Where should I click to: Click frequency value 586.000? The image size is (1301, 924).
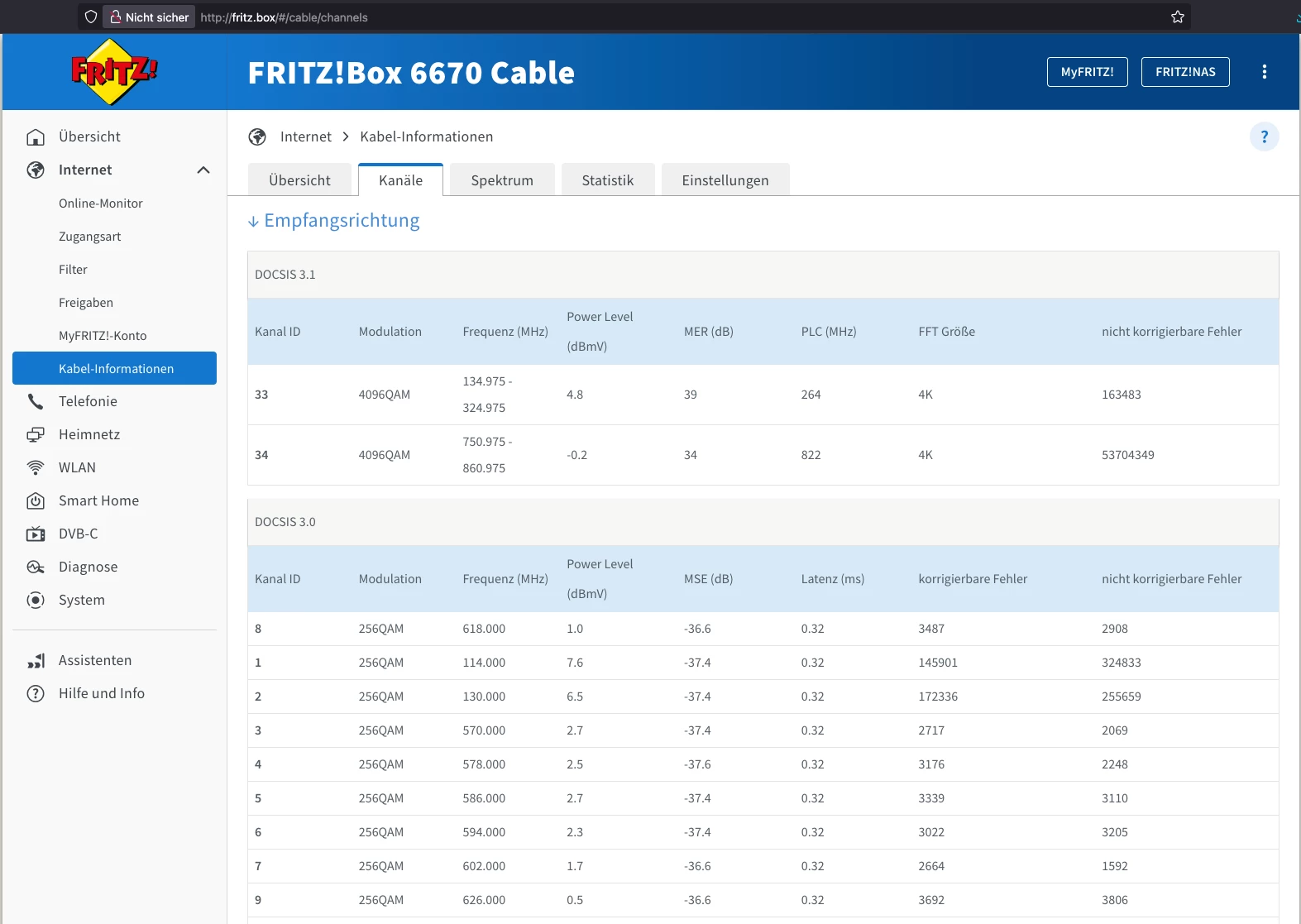tap(484, 798)
